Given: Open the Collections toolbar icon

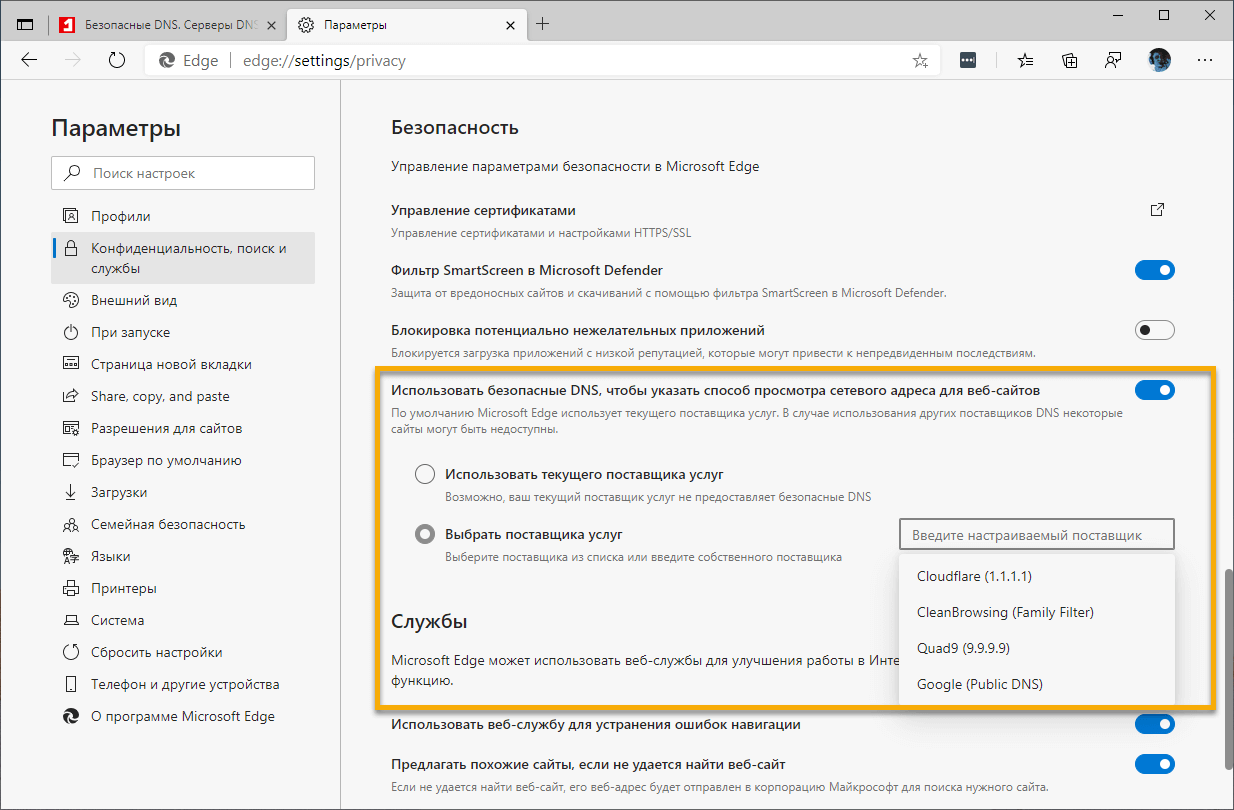Looking at the screenshot, I should 1070,60.
